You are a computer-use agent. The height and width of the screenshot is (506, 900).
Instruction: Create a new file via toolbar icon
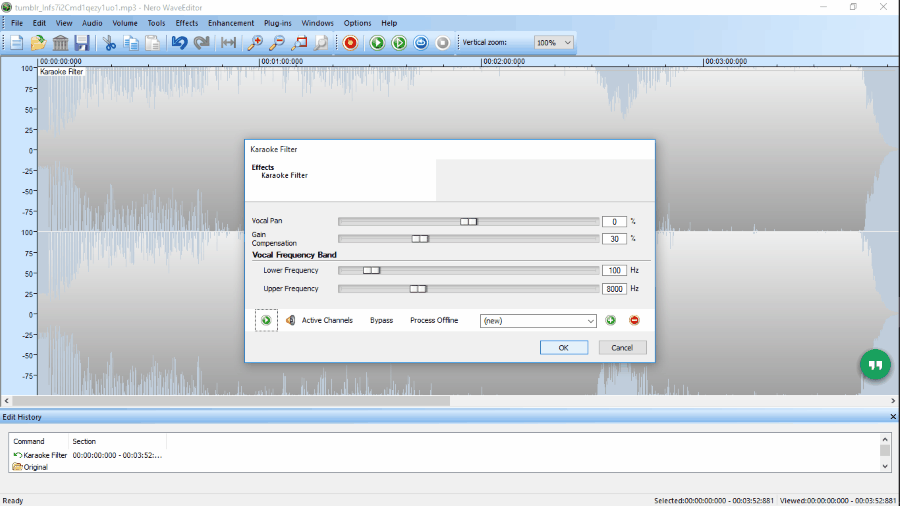click(17, 43)
